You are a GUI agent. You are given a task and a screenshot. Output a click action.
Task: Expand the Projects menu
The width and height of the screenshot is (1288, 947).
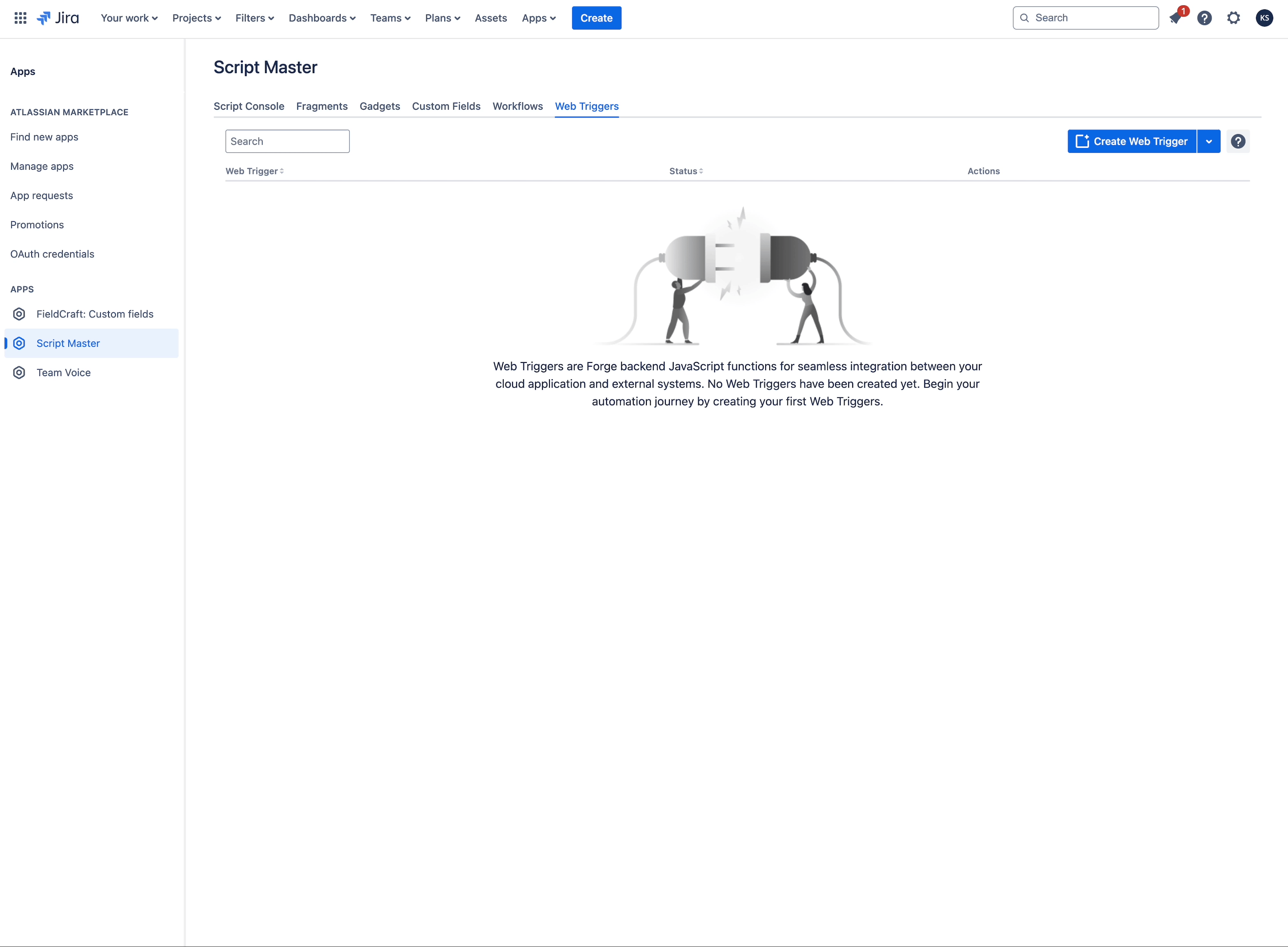(x=196, y=18)
